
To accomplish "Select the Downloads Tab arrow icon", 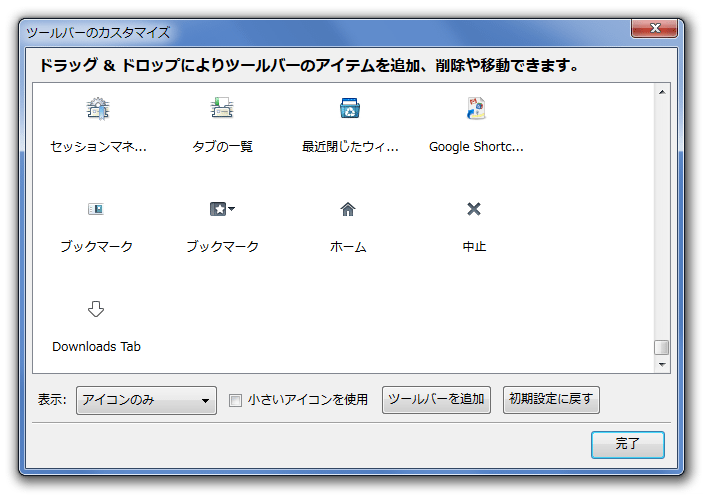I will click(96, 309).
